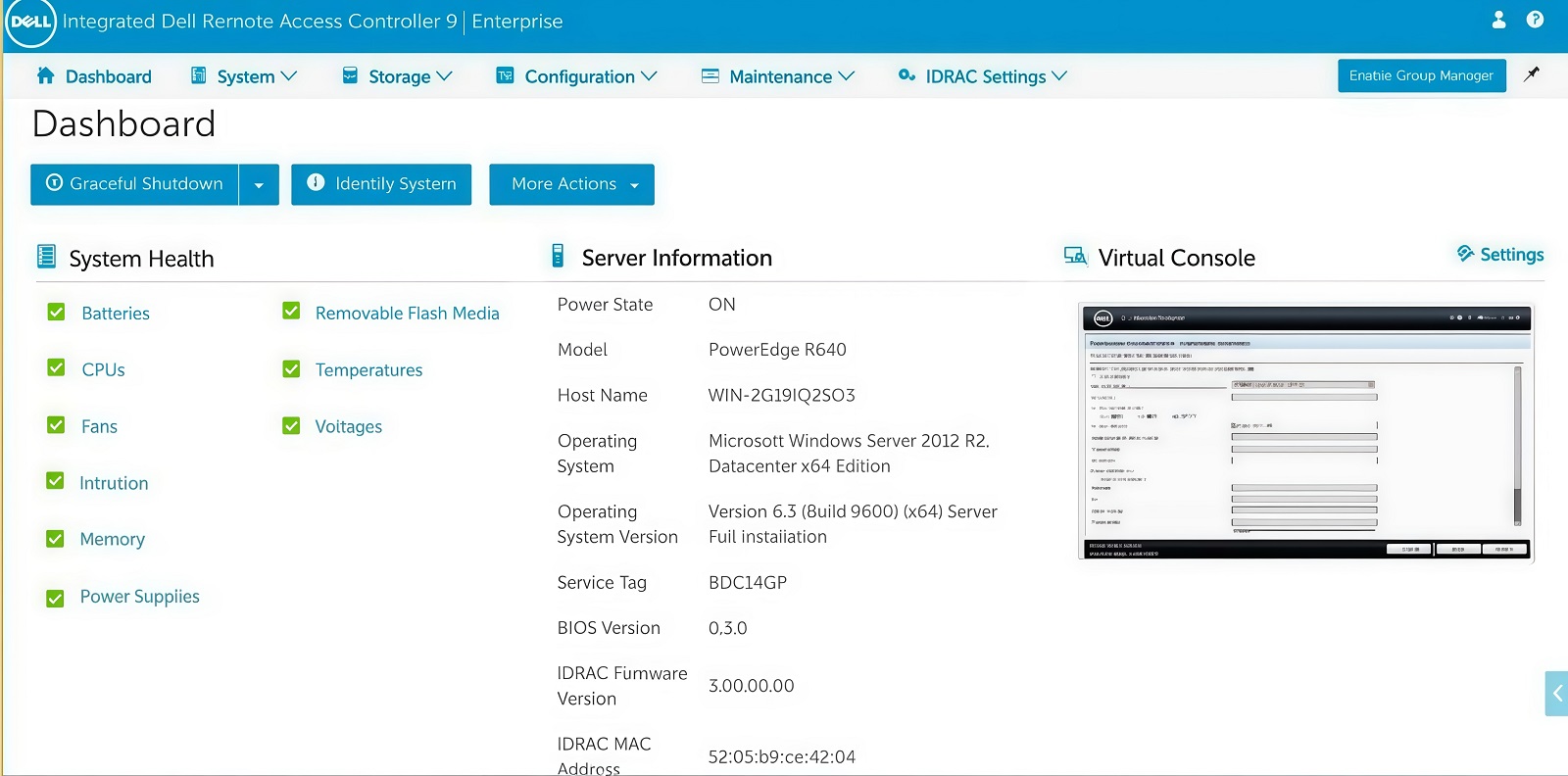This screenshot has height=776, width=1568.
Task: Open the Virtual Console preview thumbnail
Action: pyautogui.click(x=1303, y=431)
